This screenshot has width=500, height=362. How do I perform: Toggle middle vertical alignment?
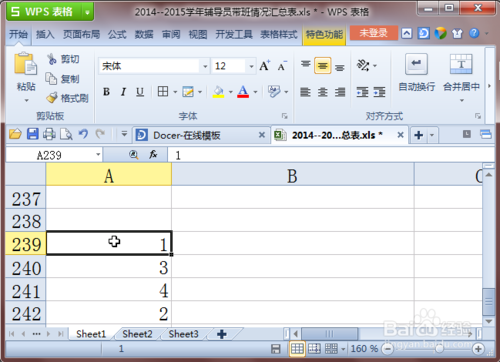322,65
